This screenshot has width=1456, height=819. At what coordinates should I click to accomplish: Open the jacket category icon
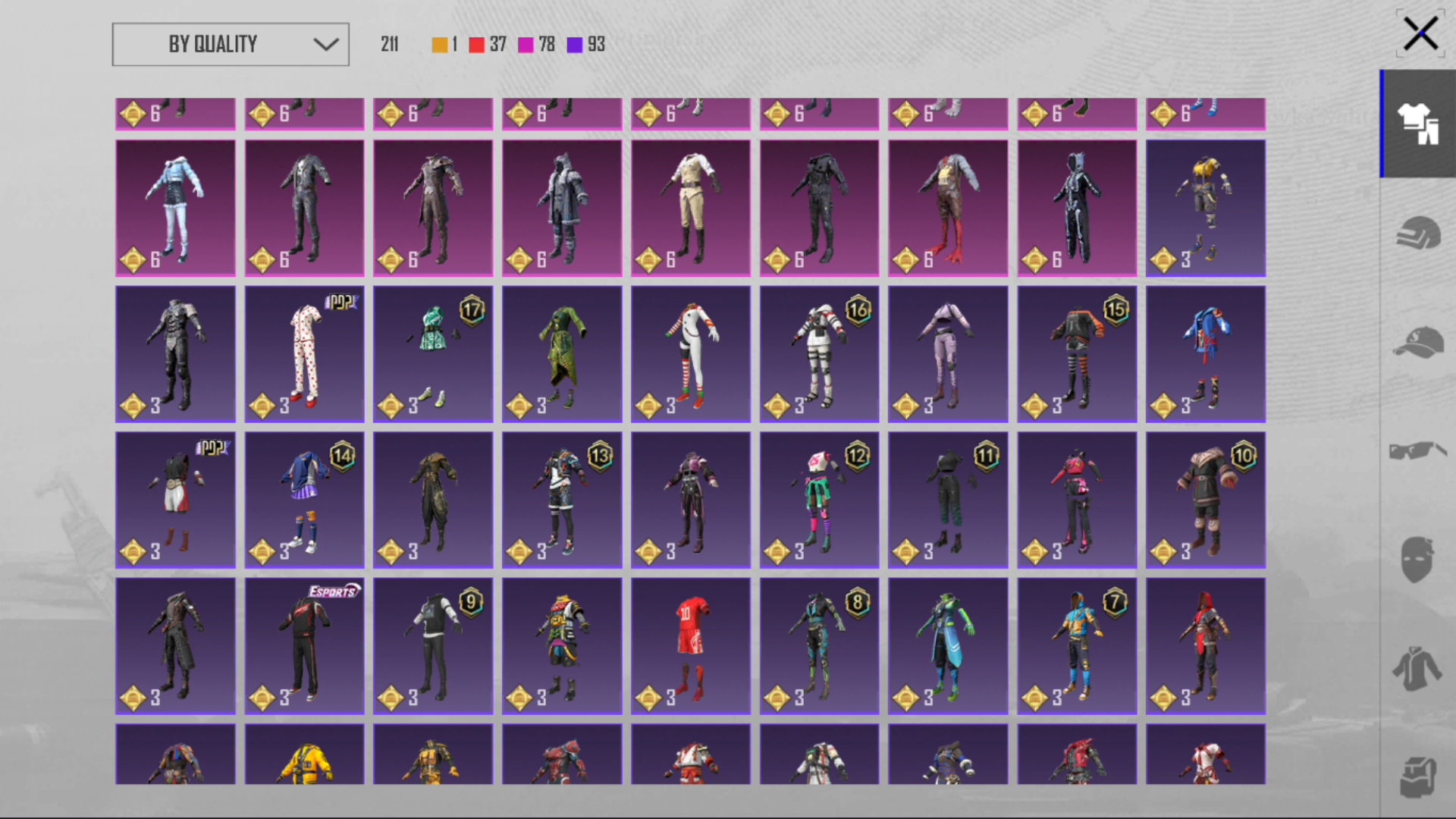tap(1417, 669)
